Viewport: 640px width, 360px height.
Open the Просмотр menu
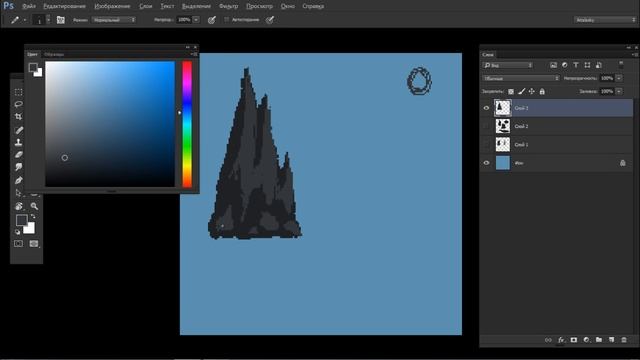coord(260,6)
